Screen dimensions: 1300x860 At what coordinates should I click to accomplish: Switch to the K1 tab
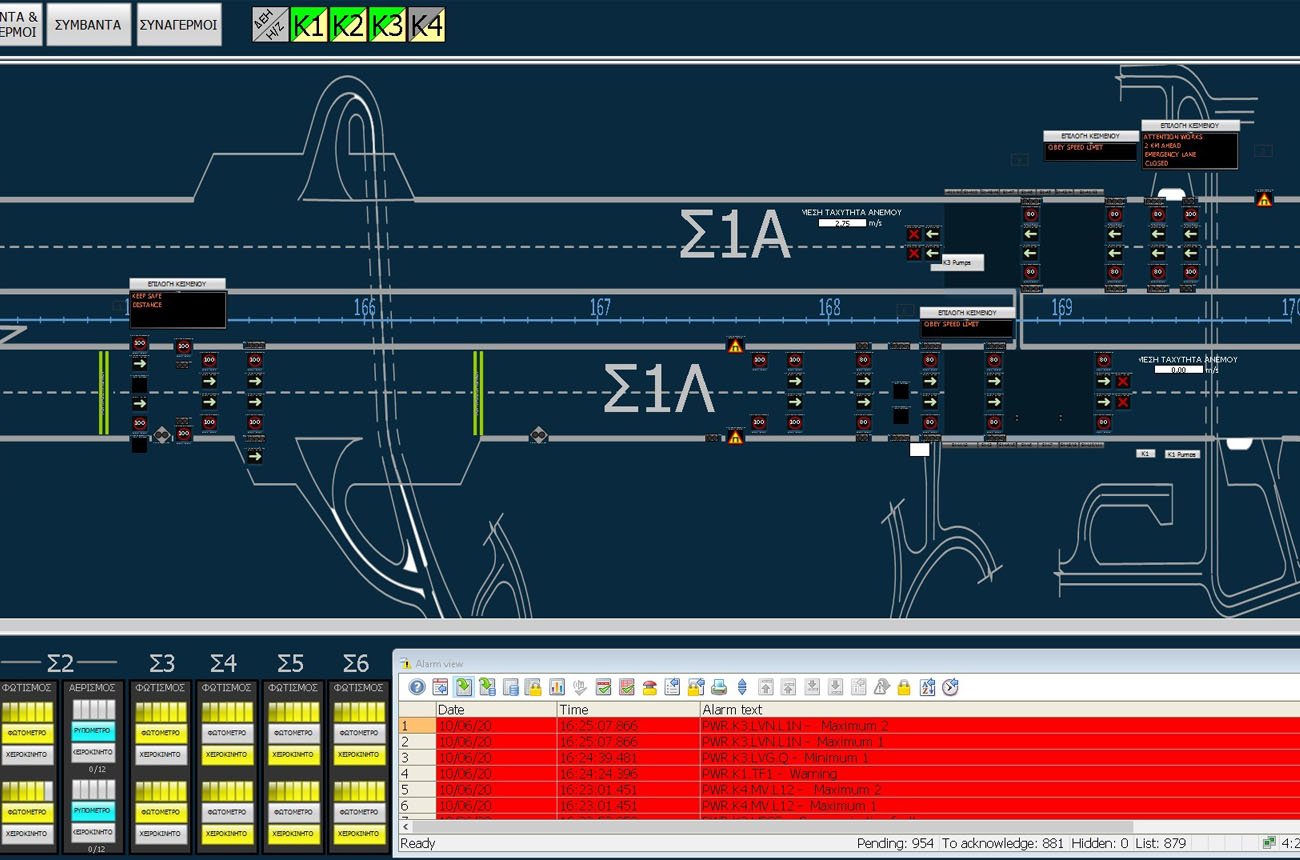[309, 26]
